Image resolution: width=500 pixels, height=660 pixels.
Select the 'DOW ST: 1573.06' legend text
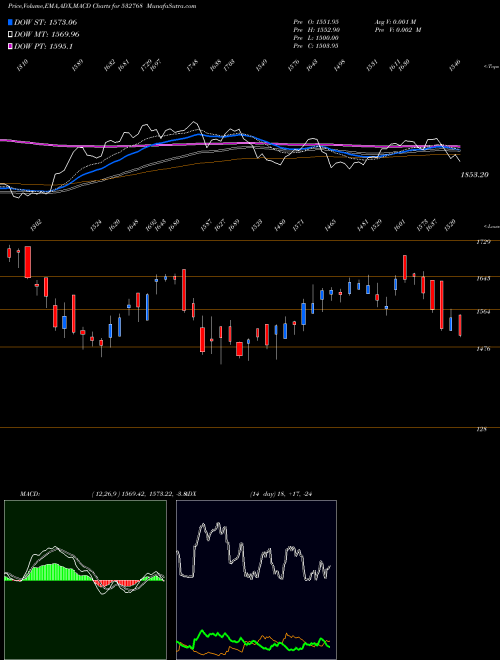point(45,22)
